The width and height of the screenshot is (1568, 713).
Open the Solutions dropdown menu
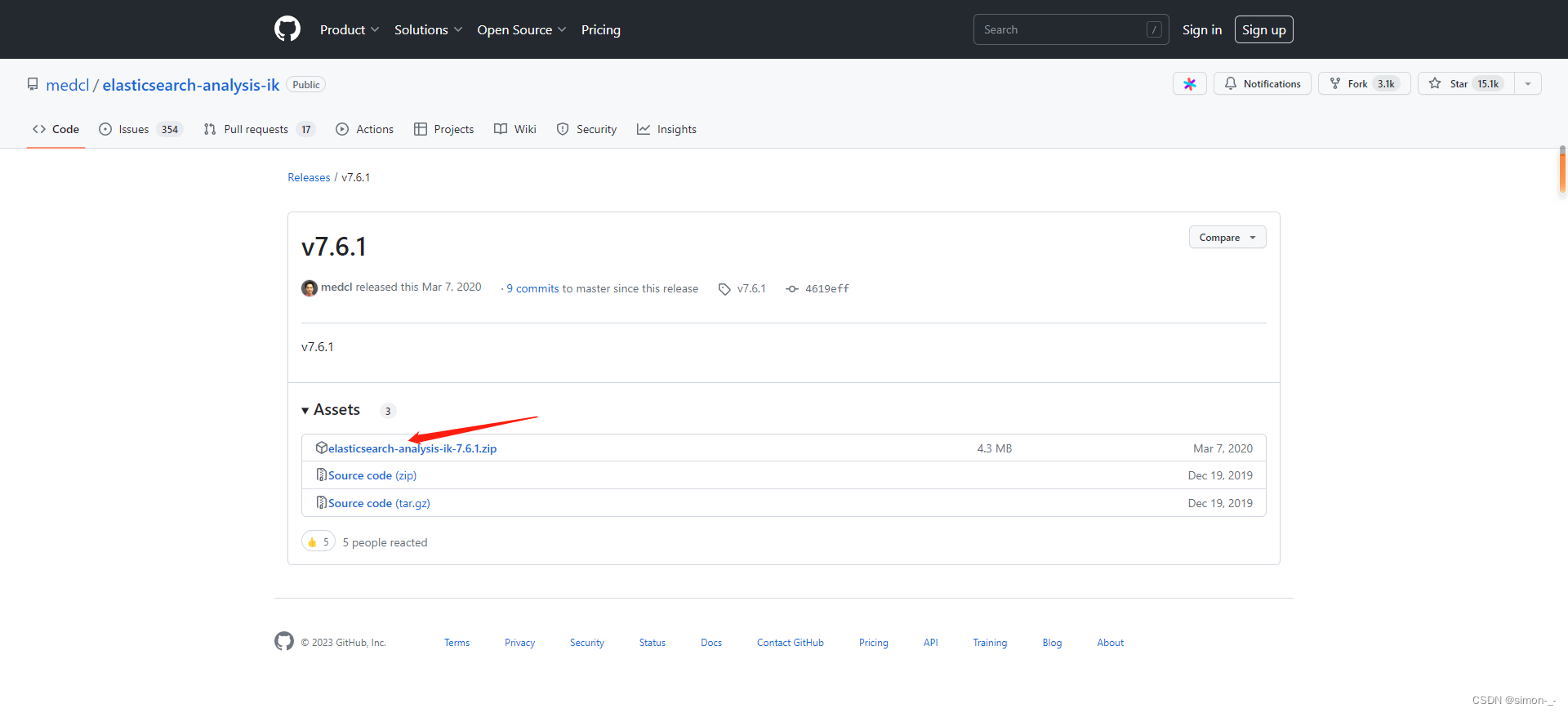(428, 29)
